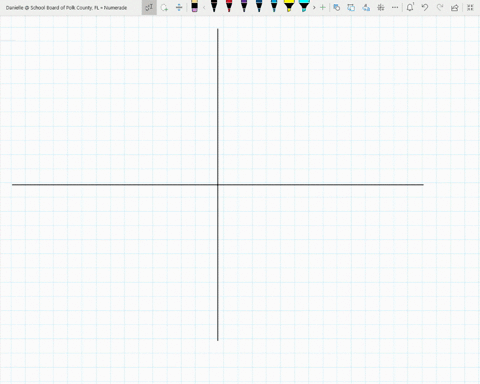Pick the eraser tool
Image resolution: width=480 pixels, height=384 pixels.
coord(195,6)
